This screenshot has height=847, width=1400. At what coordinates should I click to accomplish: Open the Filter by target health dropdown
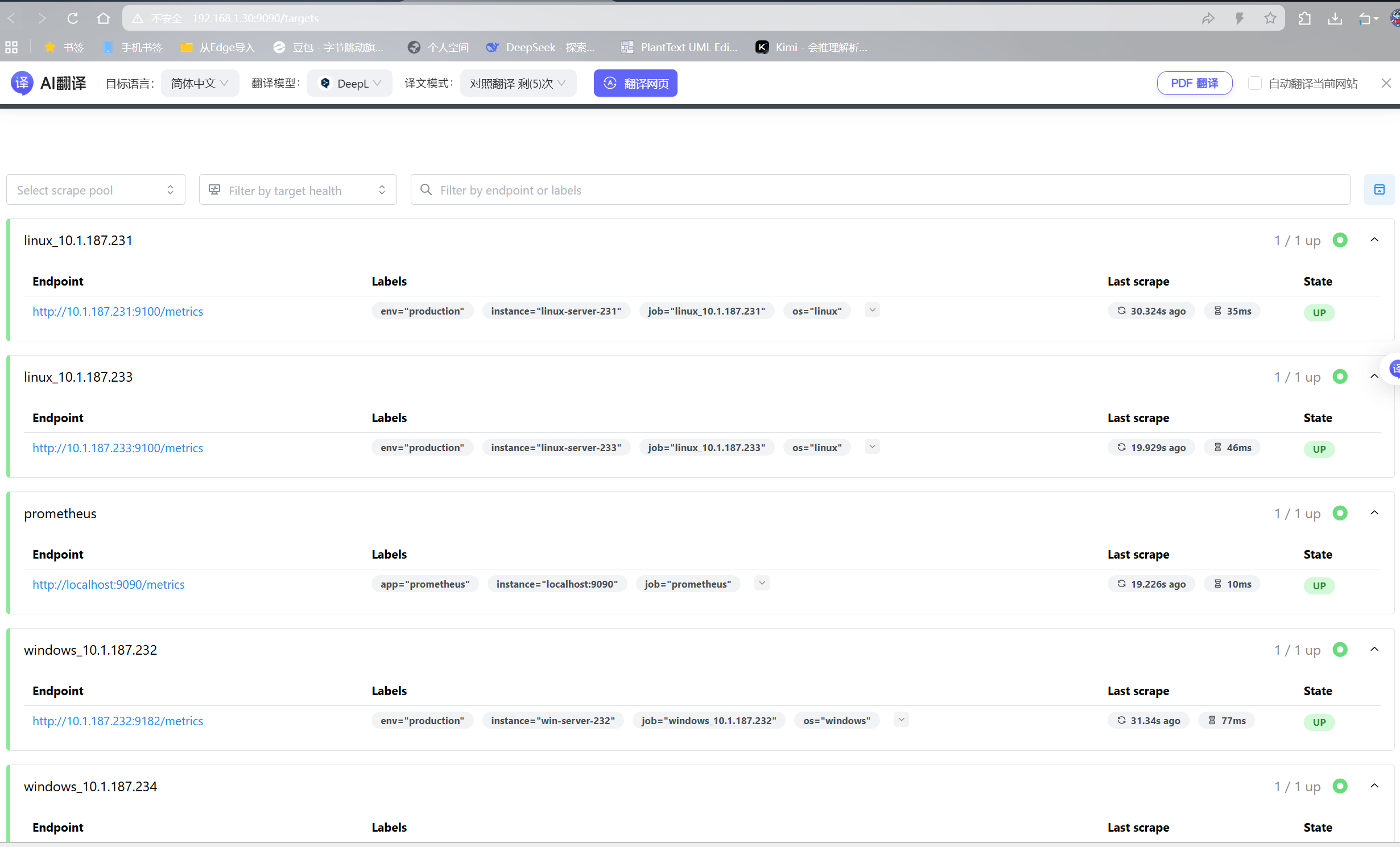[x=298, y=190]
